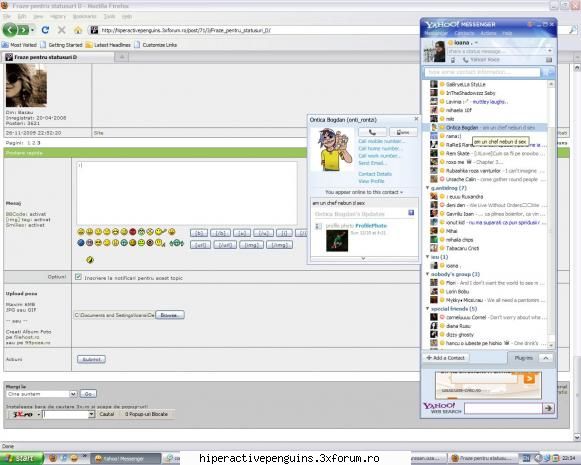This screenshot has width=581, height=465.
Task: Open the Bookmarks menu in Firefox
Action: coord(84,17)
